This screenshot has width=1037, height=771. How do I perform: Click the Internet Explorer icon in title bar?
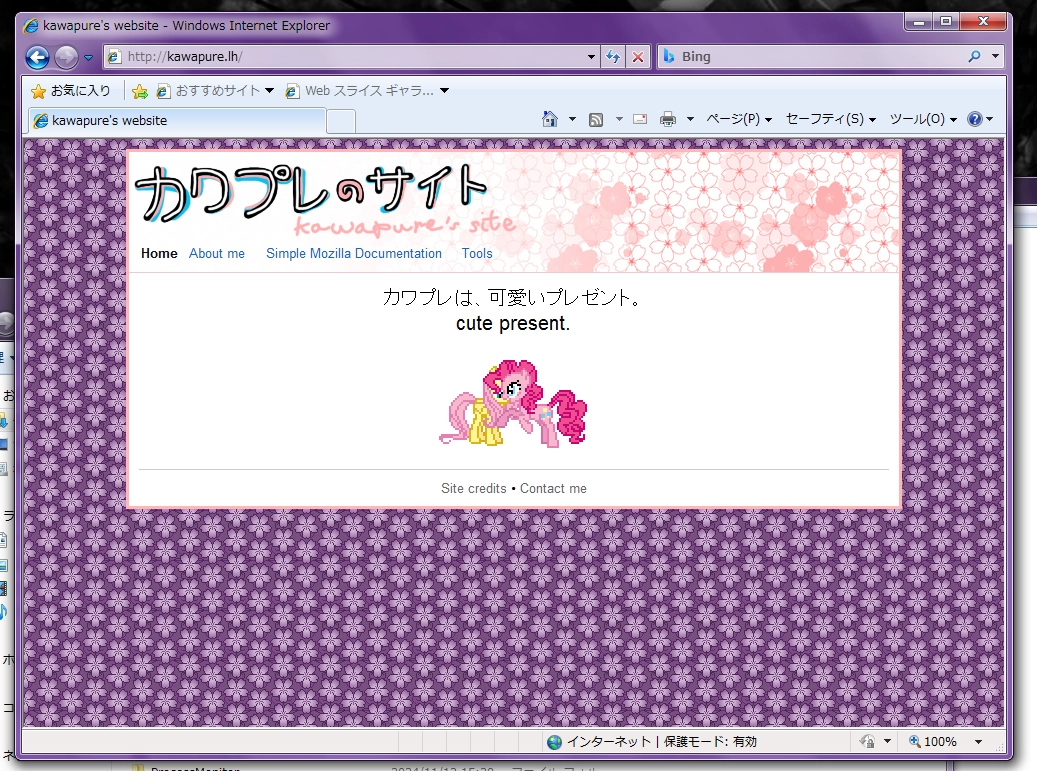coord(30,26)
